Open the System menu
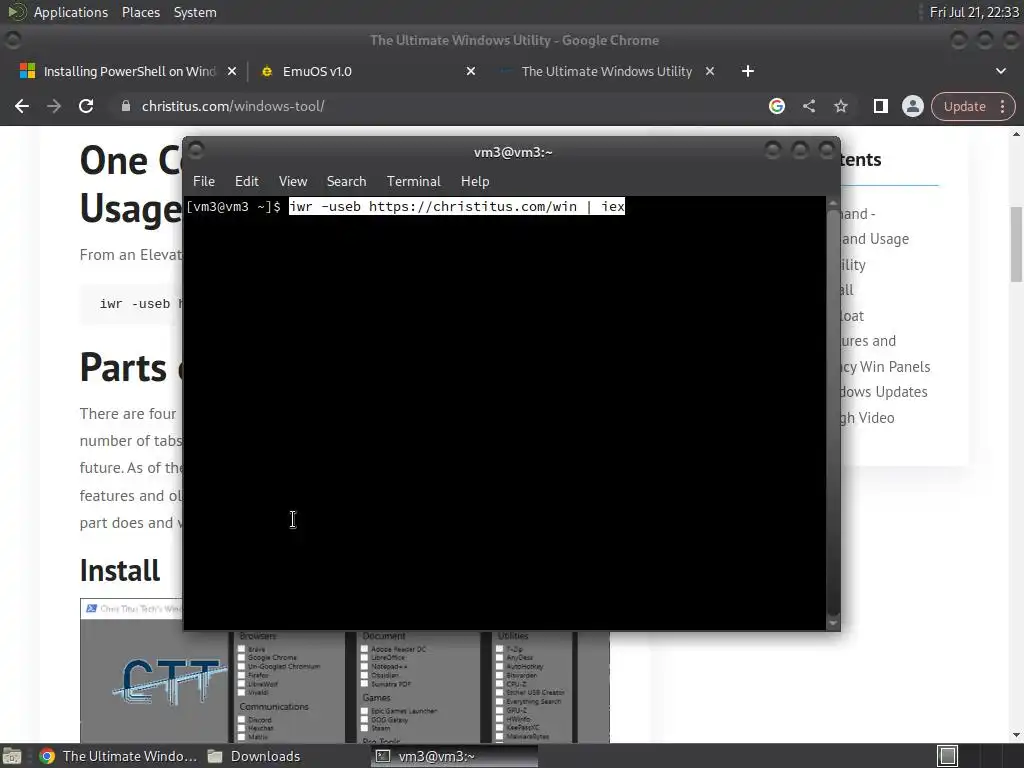 195,12
